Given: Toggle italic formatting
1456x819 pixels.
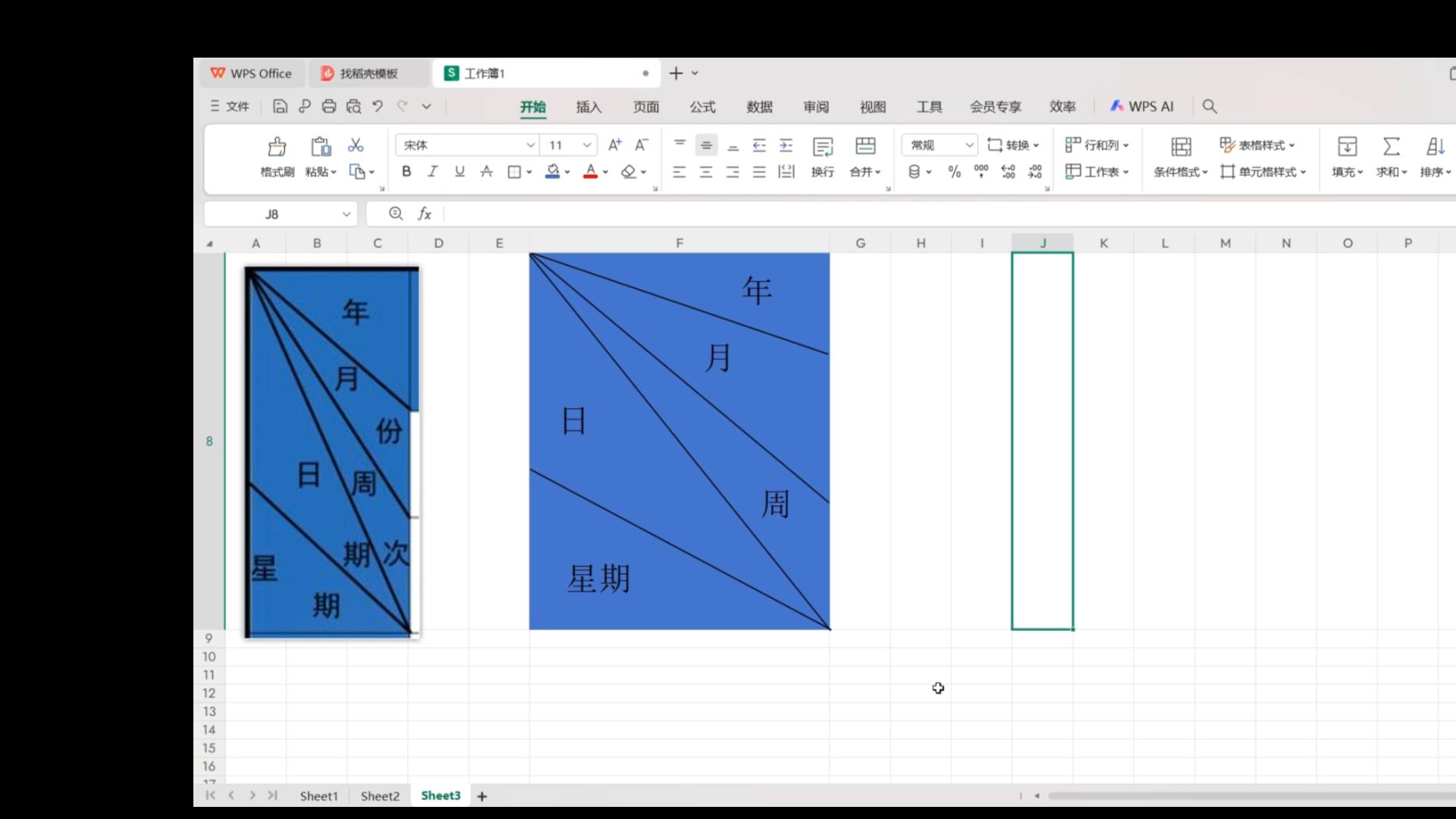Looking at the screenshot, I should (432, 172).
